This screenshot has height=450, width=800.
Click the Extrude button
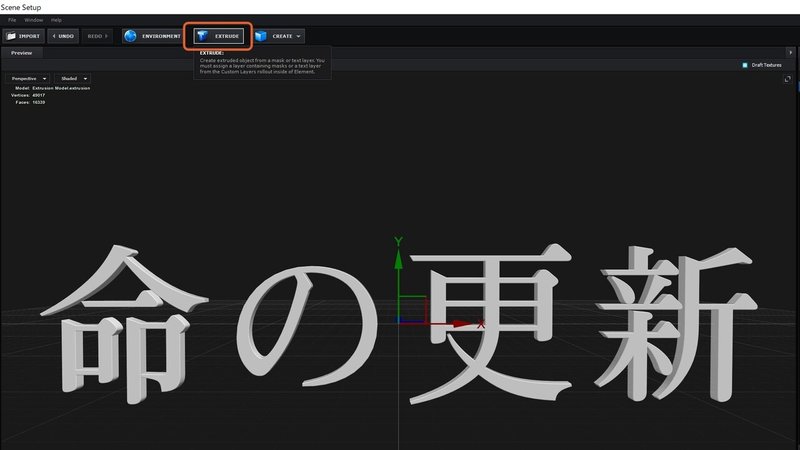(x=218, y=36)
